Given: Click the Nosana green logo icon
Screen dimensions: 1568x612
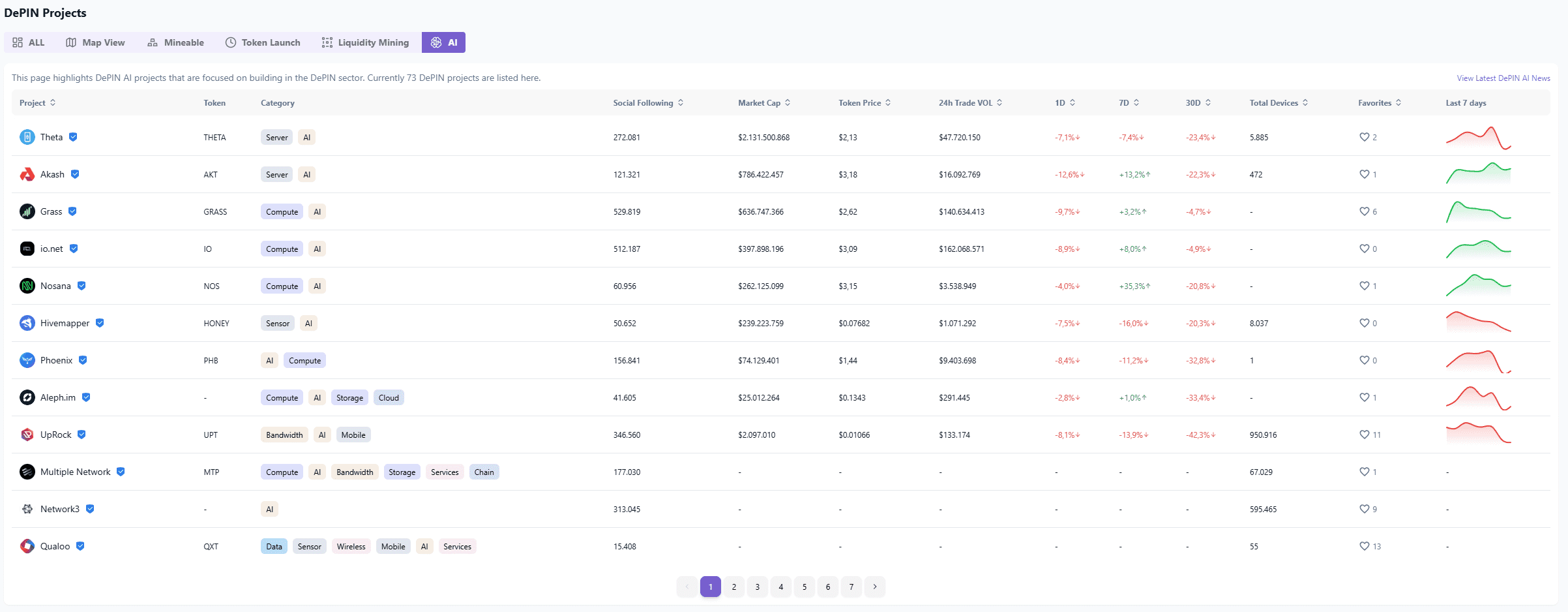Looking at the screenshot, I should click(x=27, y=286).
